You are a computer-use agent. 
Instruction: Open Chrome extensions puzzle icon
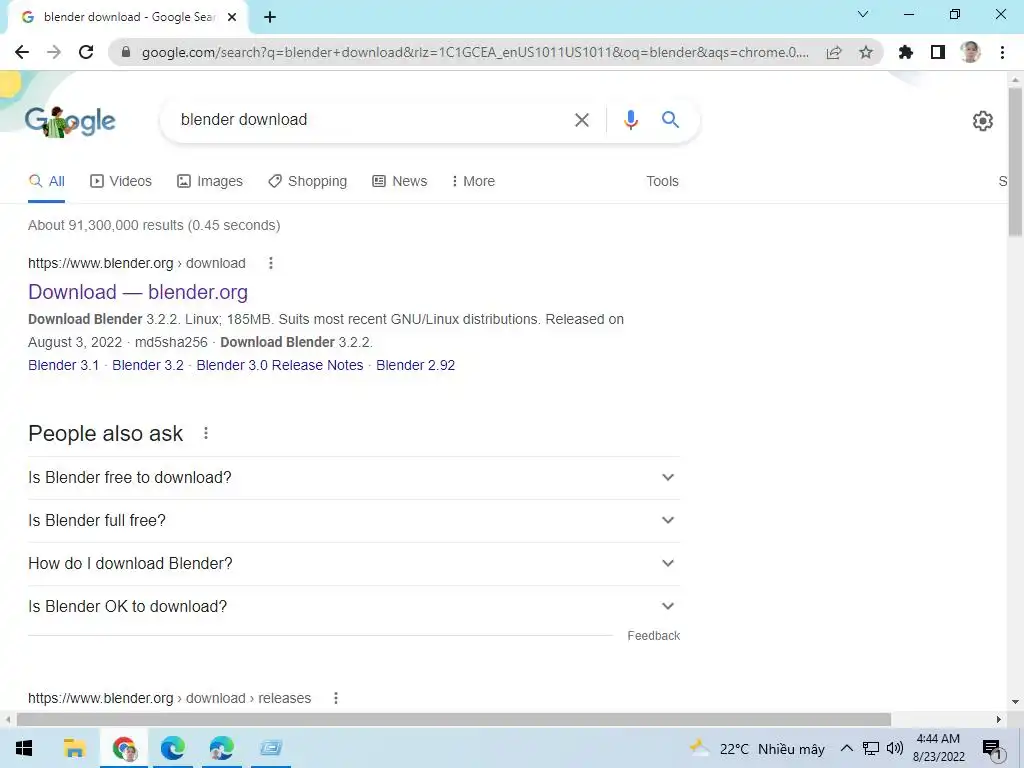tap(905, 52)
